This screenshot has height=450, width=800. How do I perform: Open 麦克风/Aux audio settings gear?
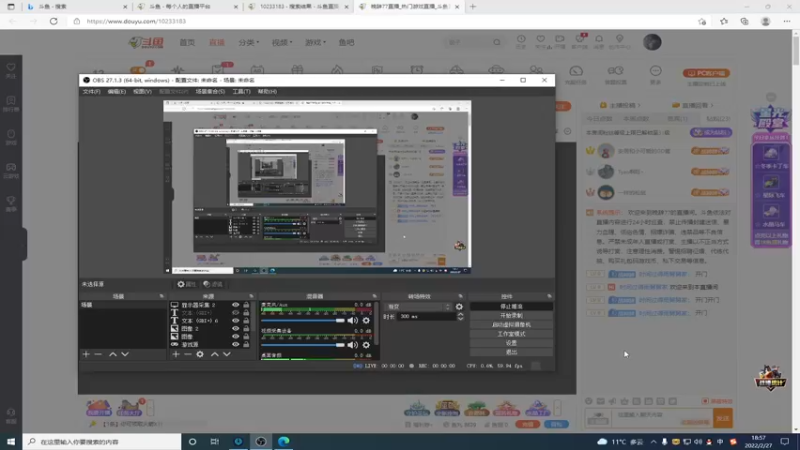pos(366,320)
